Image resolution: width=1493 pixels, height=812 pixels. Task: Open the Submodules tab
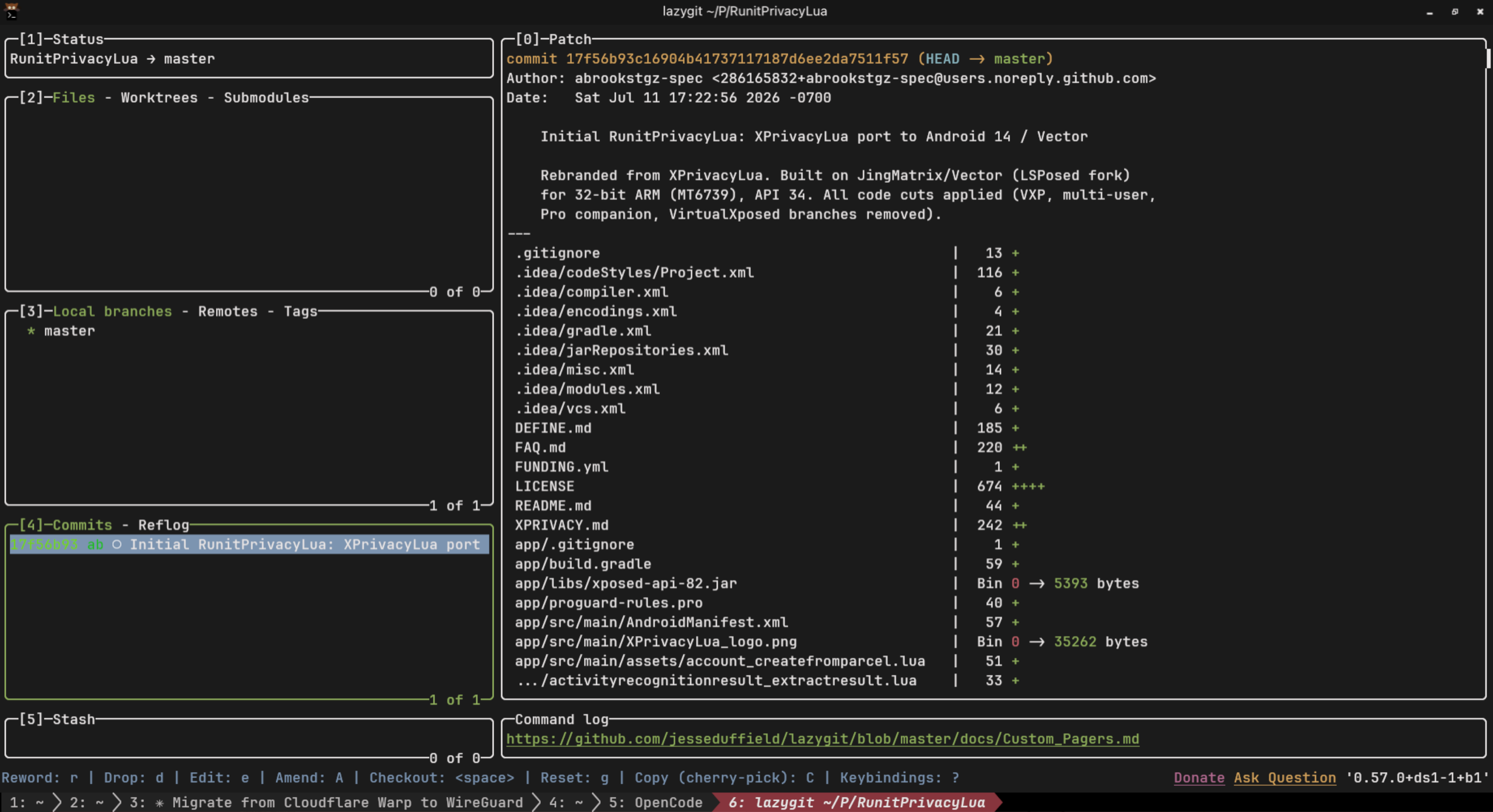coord(266,97)
